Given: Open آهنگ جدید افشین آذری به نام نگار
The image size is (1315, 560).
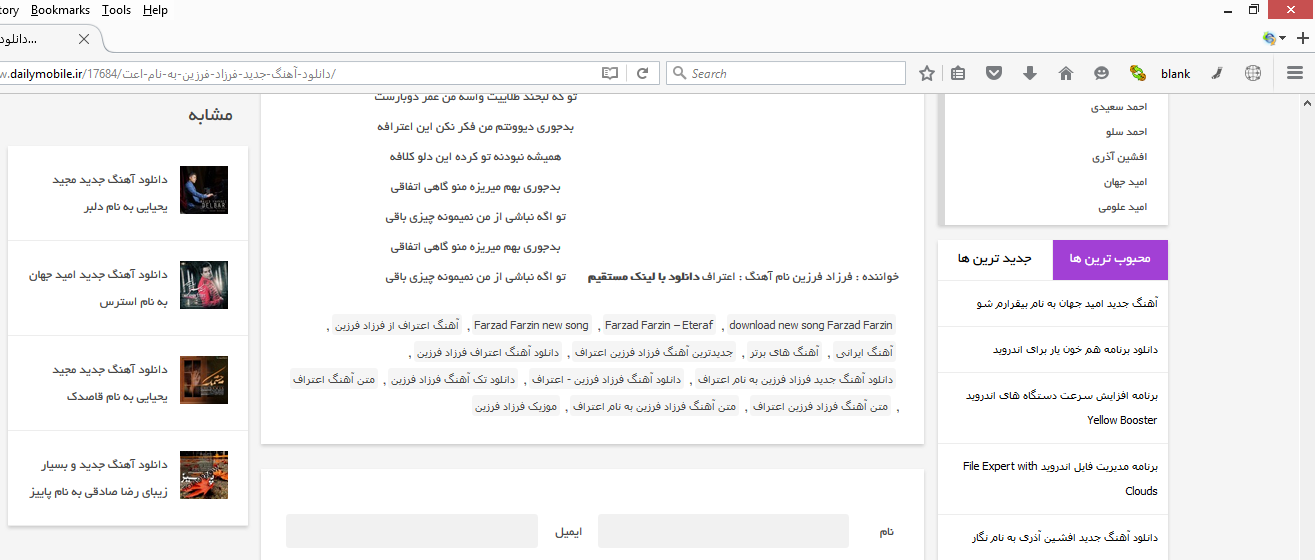Looking at the screenshot, I should [1064, 537].
